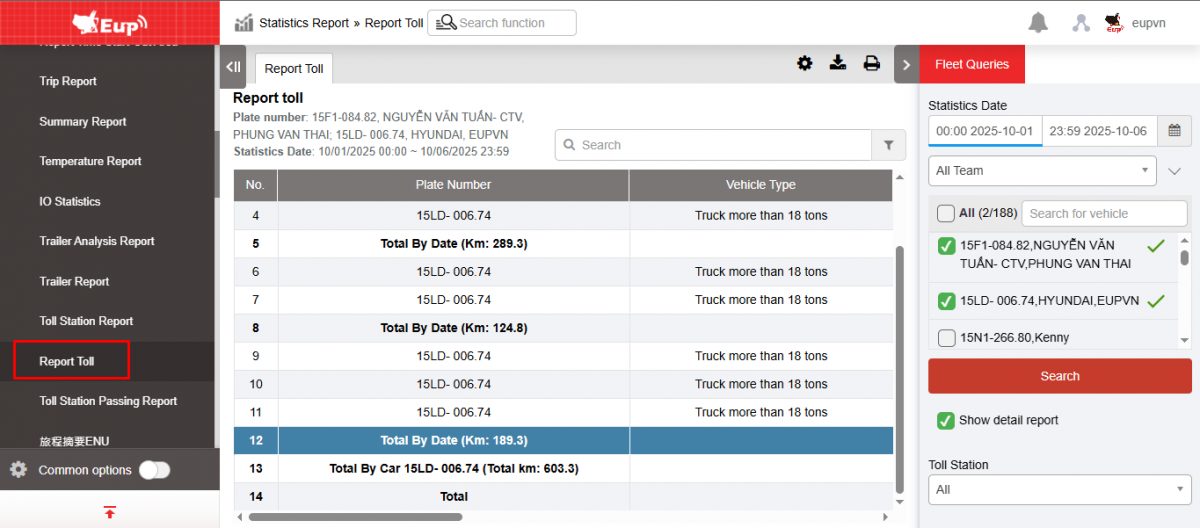Screen dimensions: 1200x528
Task: Switch to the Fleet Queries tab
Action: tap(971, 64)
